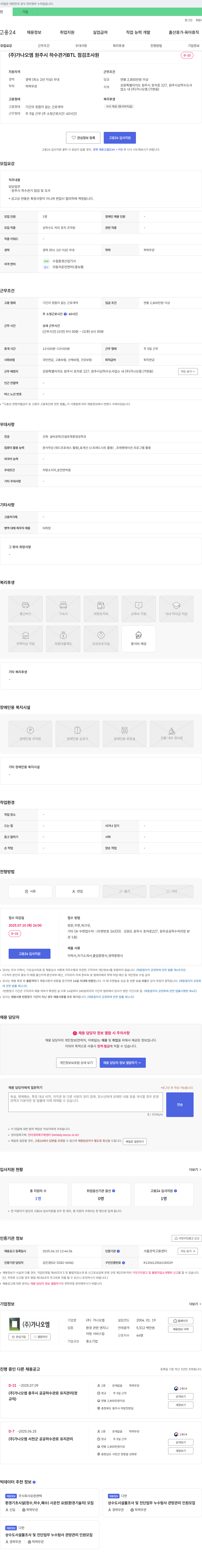Switch to the 우대사항 tab
This screenshot has width=202, height=1568.
81,46
